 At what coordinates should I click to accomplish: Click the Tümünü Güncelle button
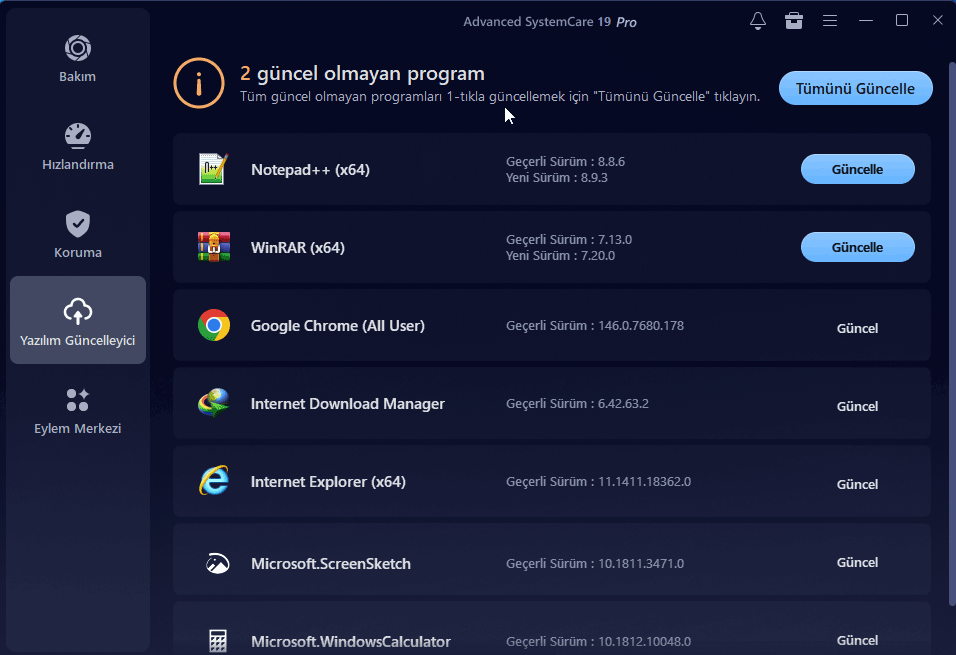pyautogui.click(x=855, y=88)
